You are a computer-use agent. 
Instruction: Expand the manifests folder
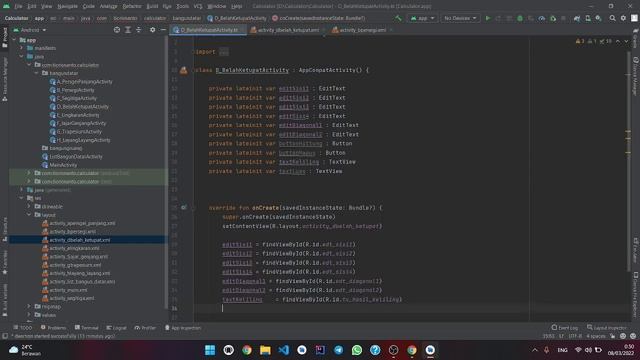tap(22, 48)
